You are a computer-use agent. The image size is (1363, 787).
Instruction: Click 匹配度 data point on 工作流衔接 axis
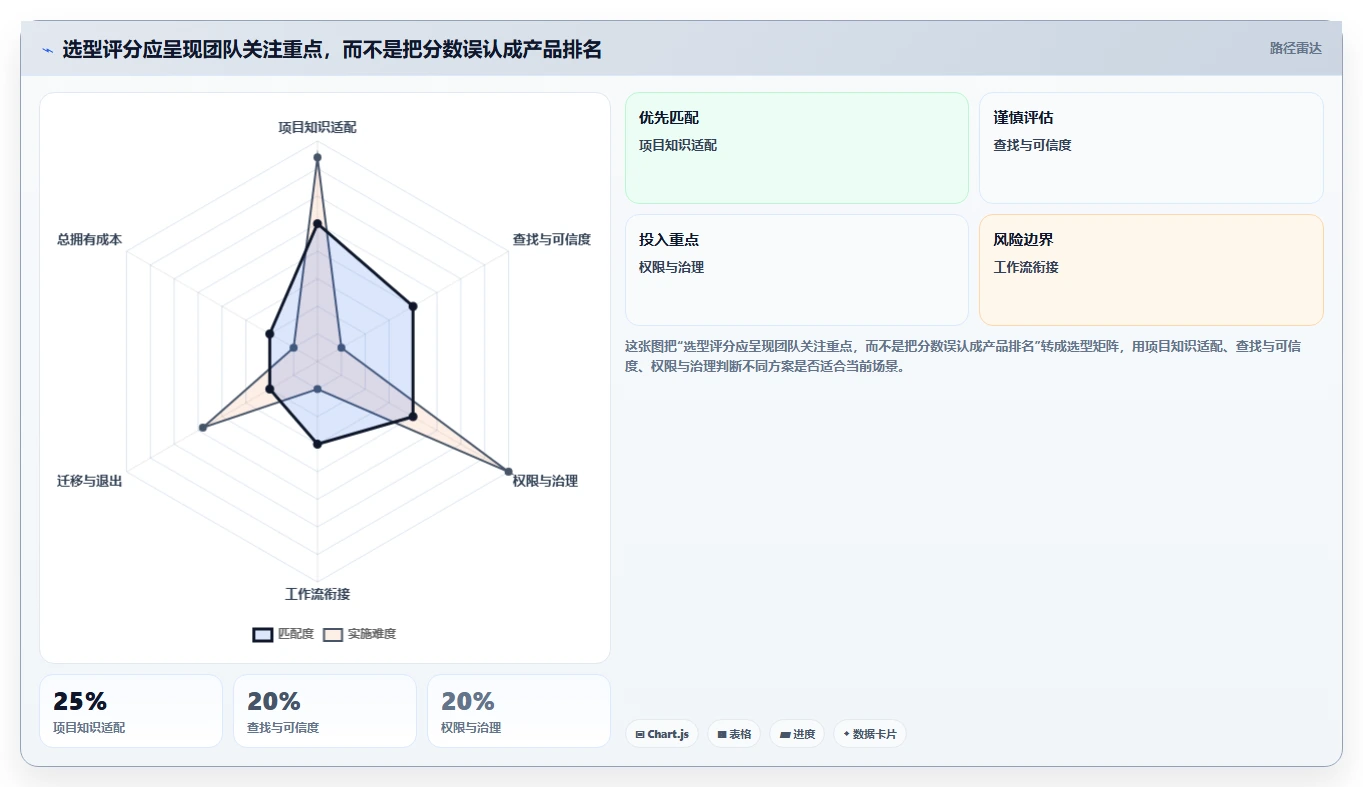pyautogui.click(x=317, y=444)
